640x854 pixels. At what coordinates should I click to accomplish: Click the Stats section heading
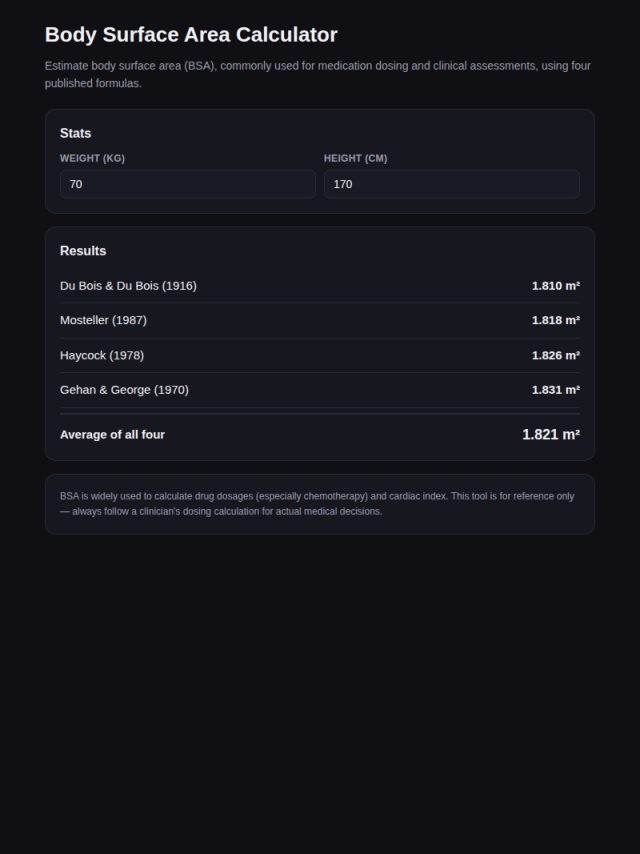point(76,133)
